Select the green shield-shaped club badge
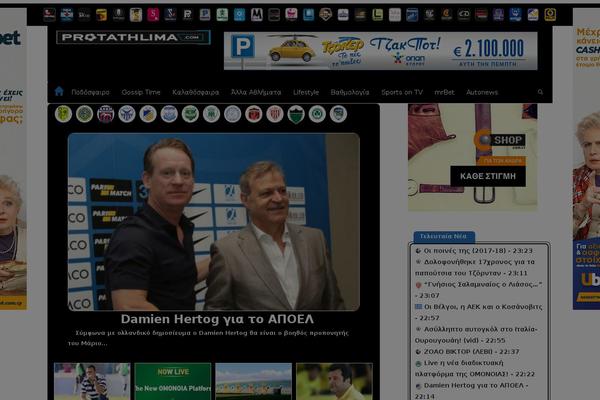The image size is (600, 400). tap(296, 114)
